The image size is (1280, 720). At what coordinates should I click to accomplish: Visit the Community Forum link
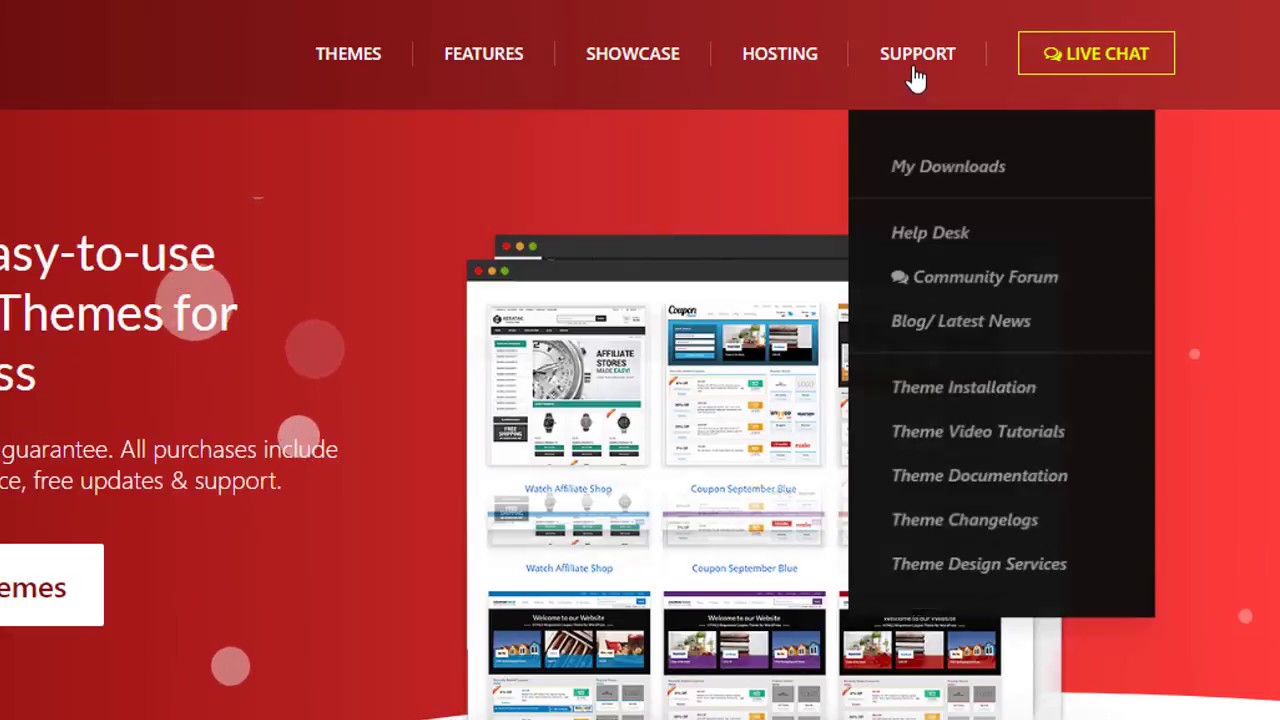coord(985,277)
